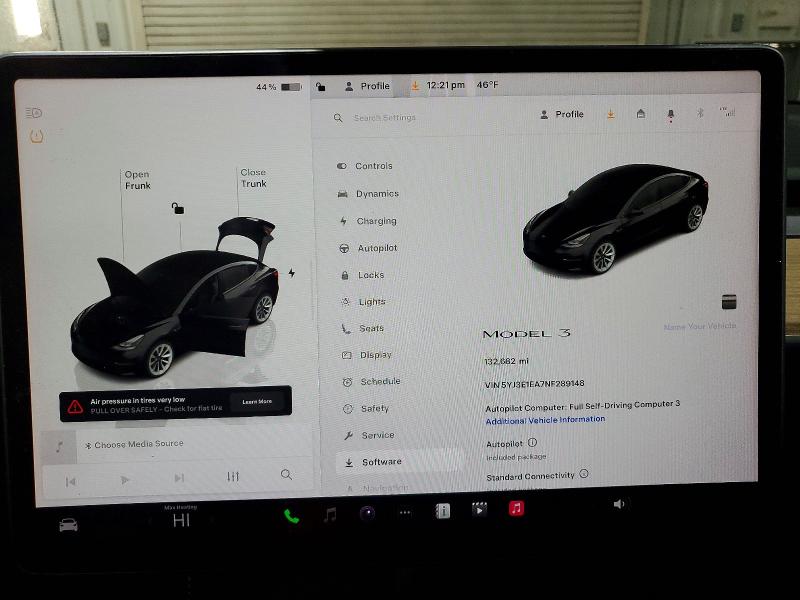800x600 pixels.
Task: Open the Seats menu
Action: point(363,329)
